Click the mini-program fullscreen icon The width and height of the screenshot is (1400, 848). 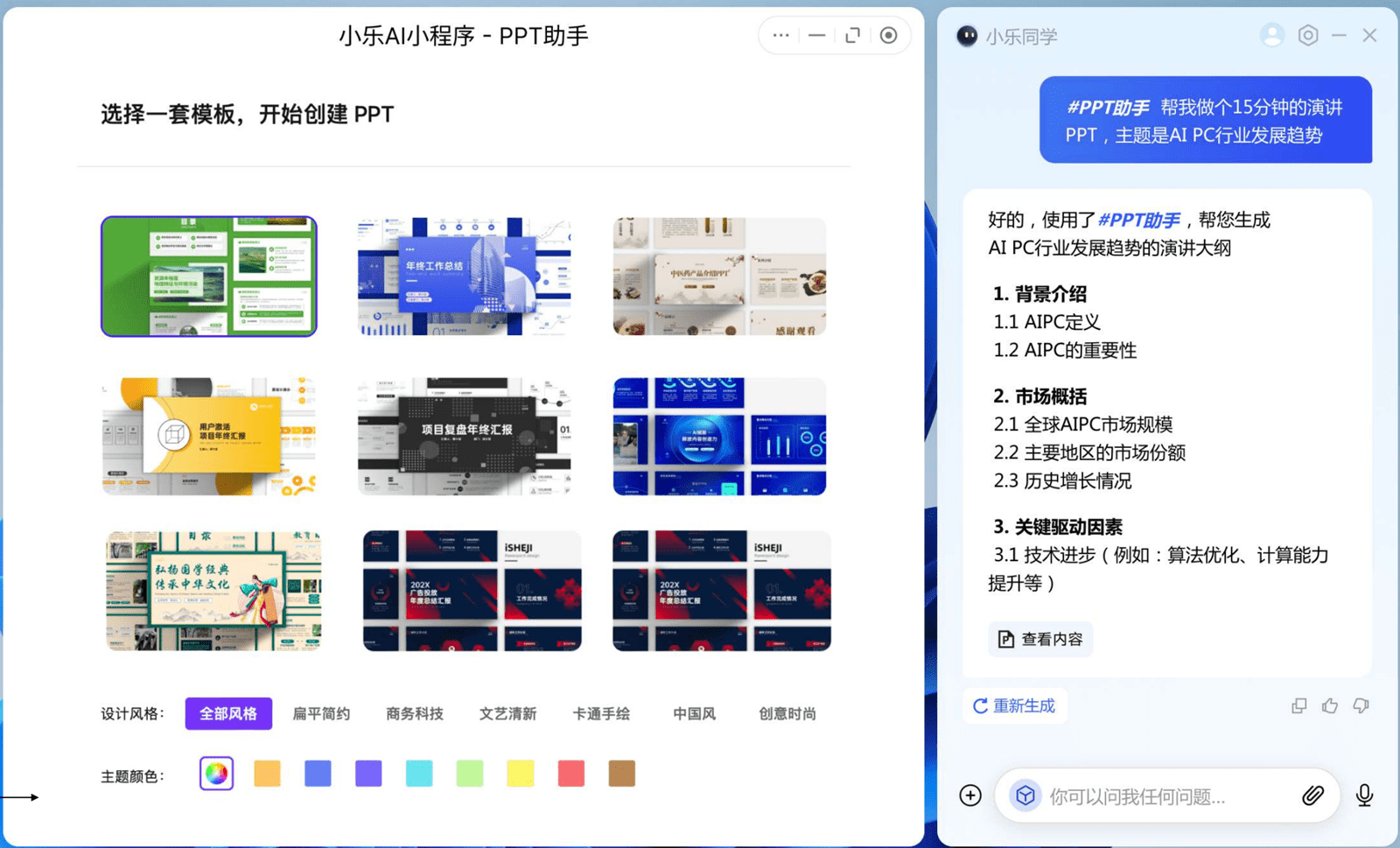(852, 35)
